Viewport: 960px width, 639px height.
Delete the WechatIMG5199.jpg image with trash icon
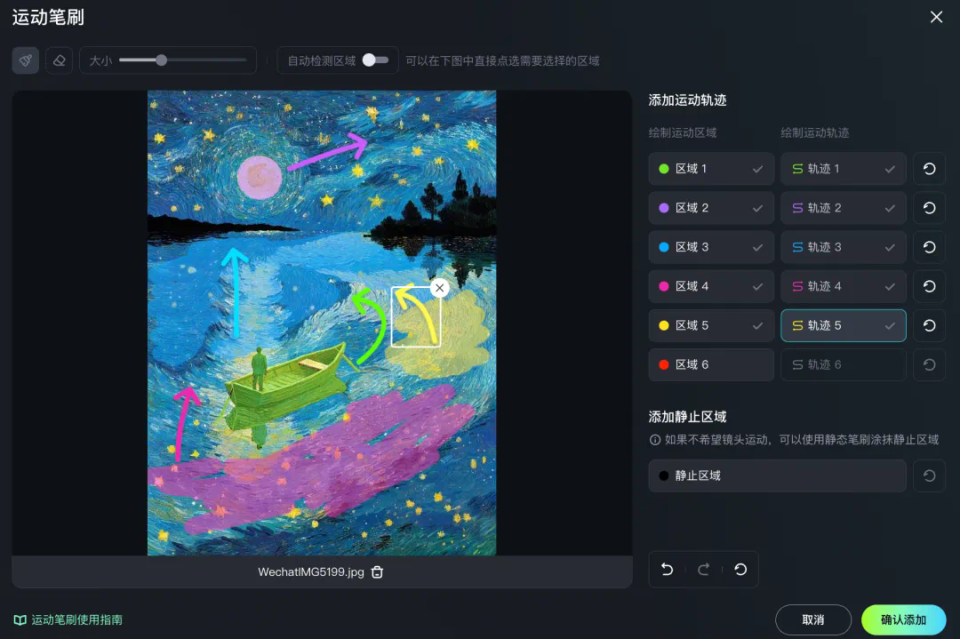tap(377, 572)
